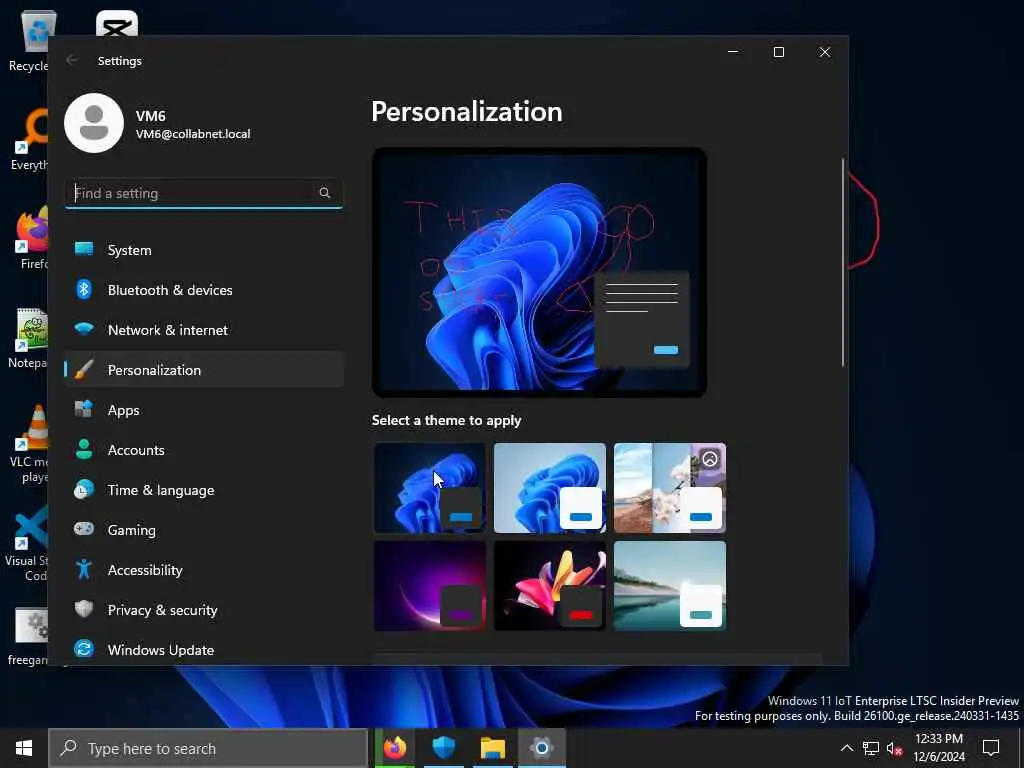Go to Accounts settings
Screen dimensions: 1024x768
click(x=204, y=450)
